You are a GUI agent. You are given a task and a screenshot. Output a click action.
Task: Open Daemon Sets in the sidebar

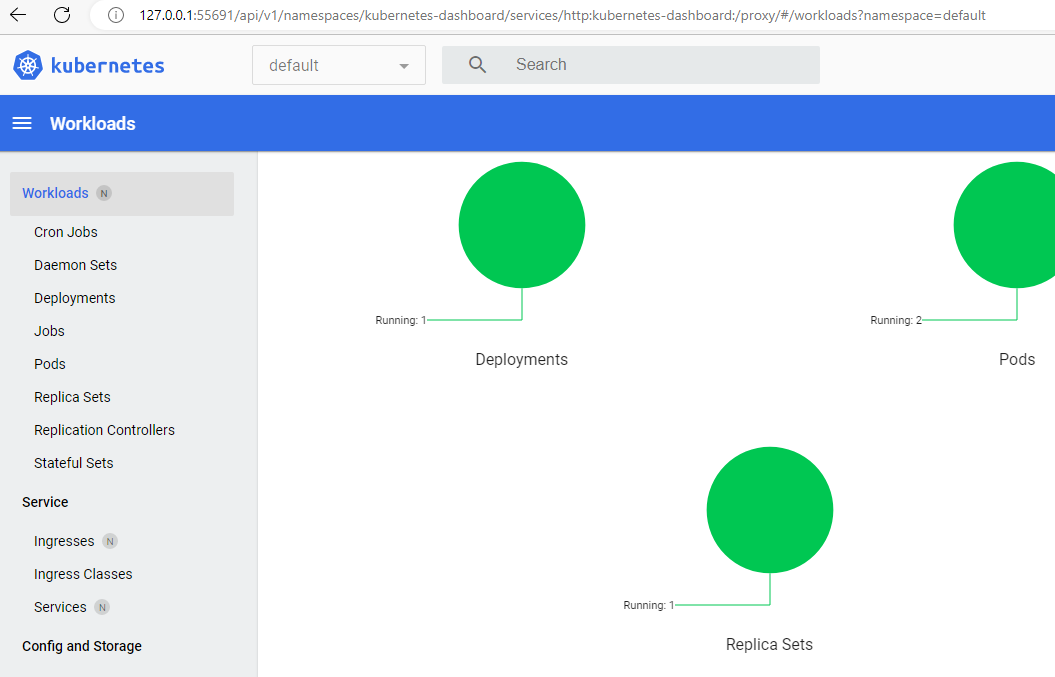[x=75, y=265]
